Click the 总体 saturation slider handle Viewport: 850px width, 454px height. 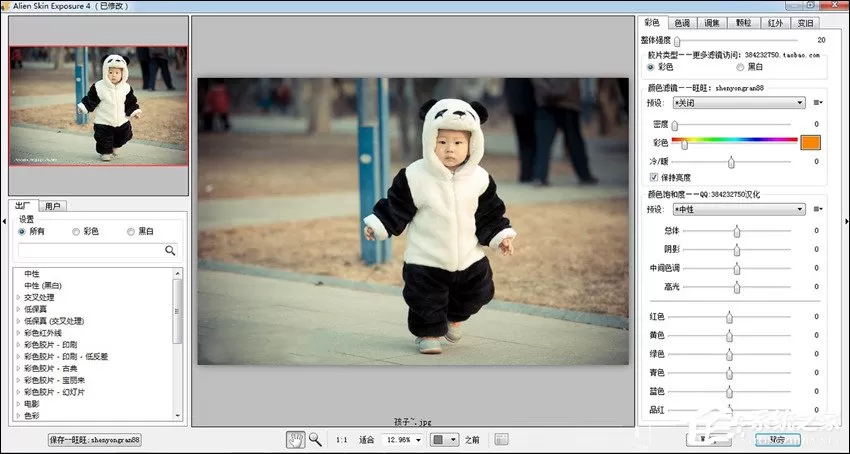737,232
